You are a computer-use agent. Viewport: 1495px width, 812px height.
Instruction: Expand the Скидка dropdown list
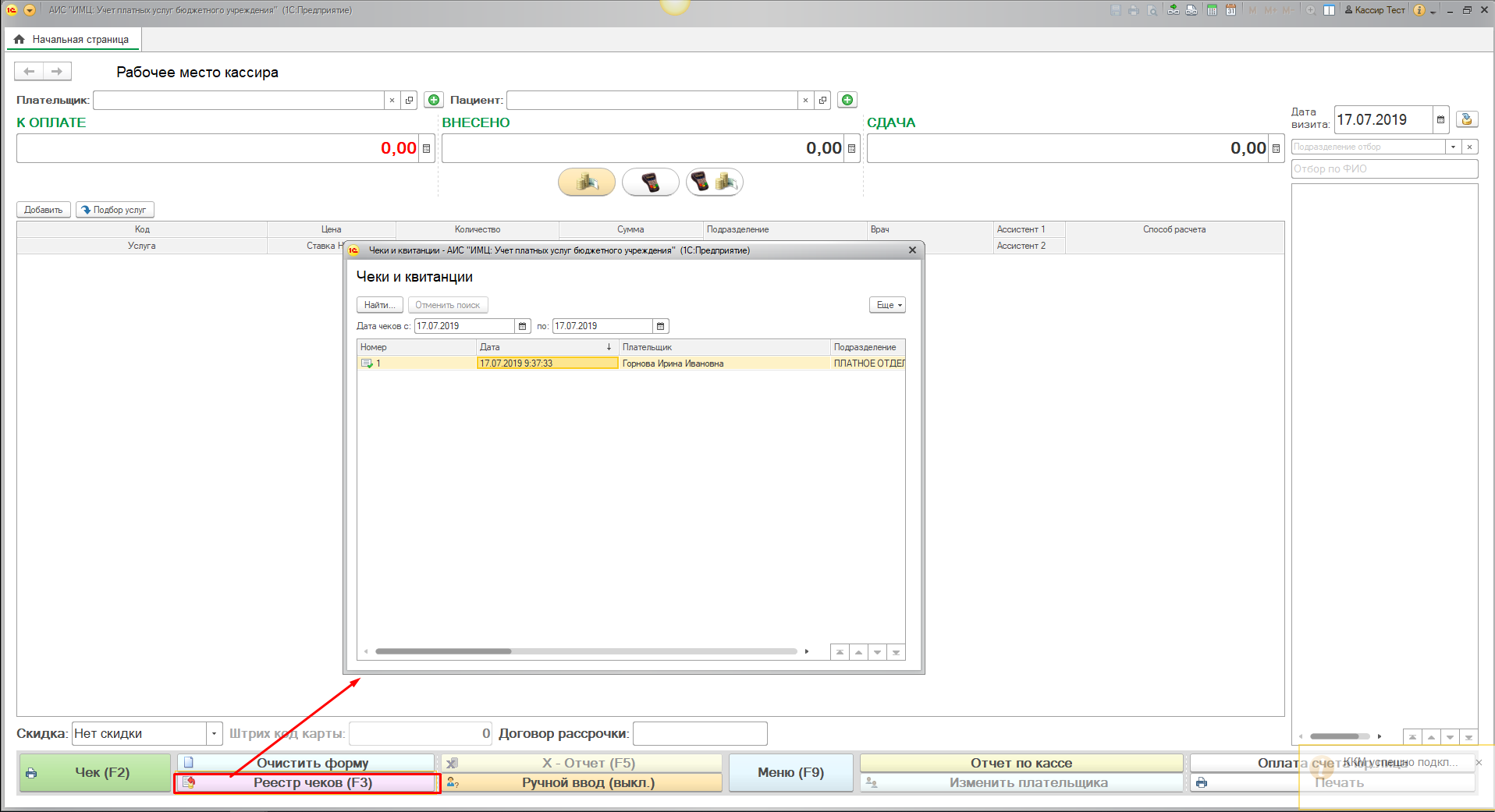click(x=214, y=734)
